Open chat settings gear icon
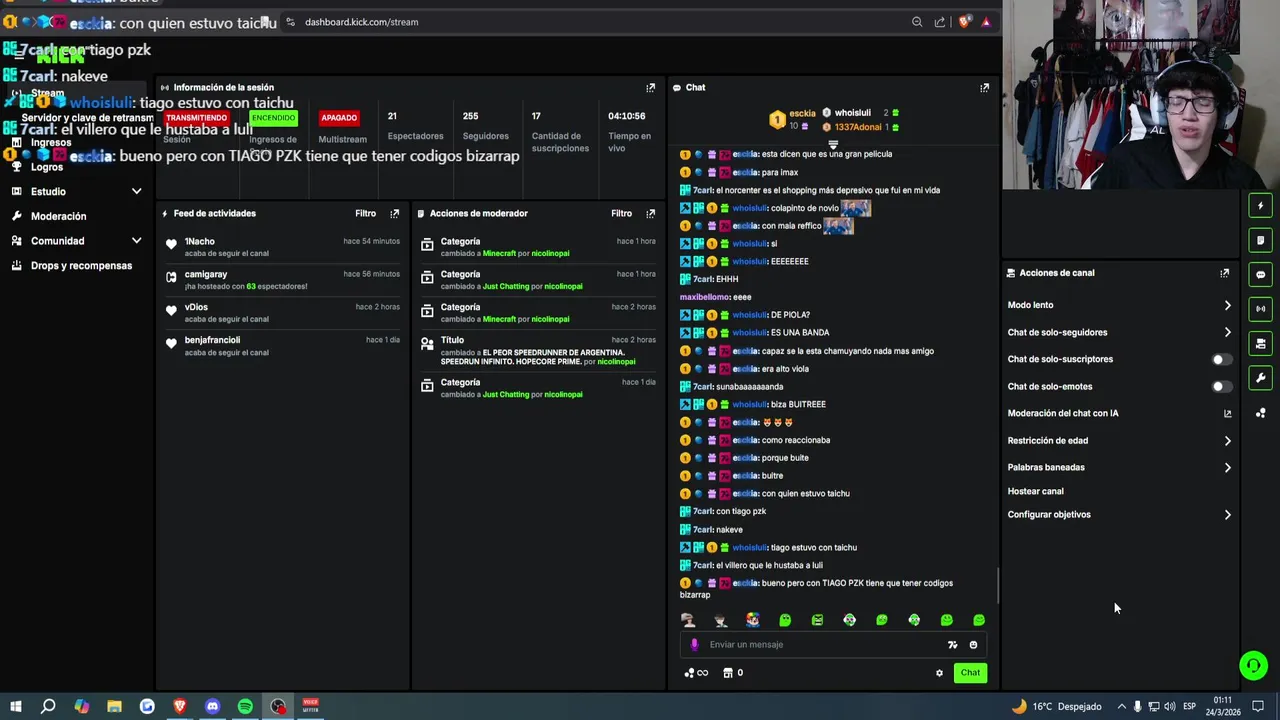The height and width of the screenshot is (720, 1280). point(939,673)
